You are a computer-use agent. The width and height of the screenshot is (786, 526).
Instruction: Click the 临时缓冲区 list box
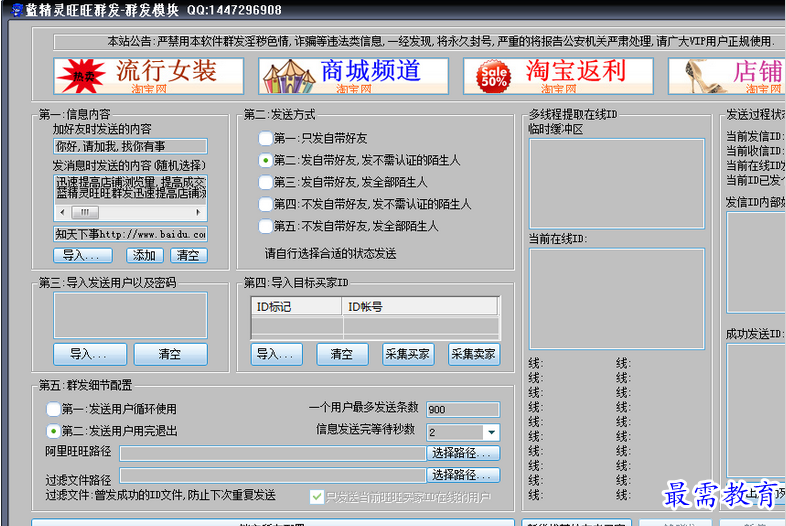pyautogui.click(x=617, y=184)
